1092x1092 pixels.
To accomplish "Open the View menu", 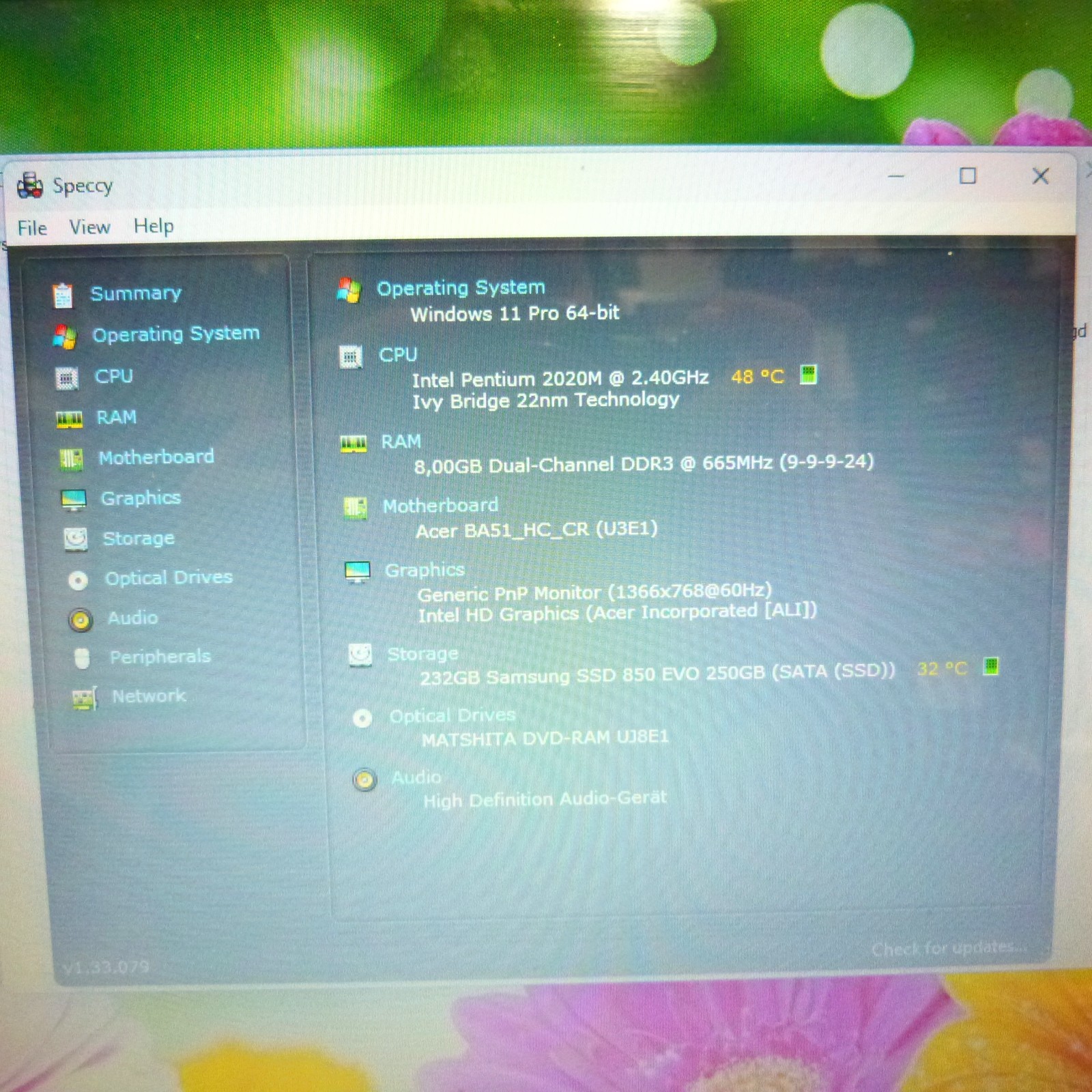I will point(89,227).
